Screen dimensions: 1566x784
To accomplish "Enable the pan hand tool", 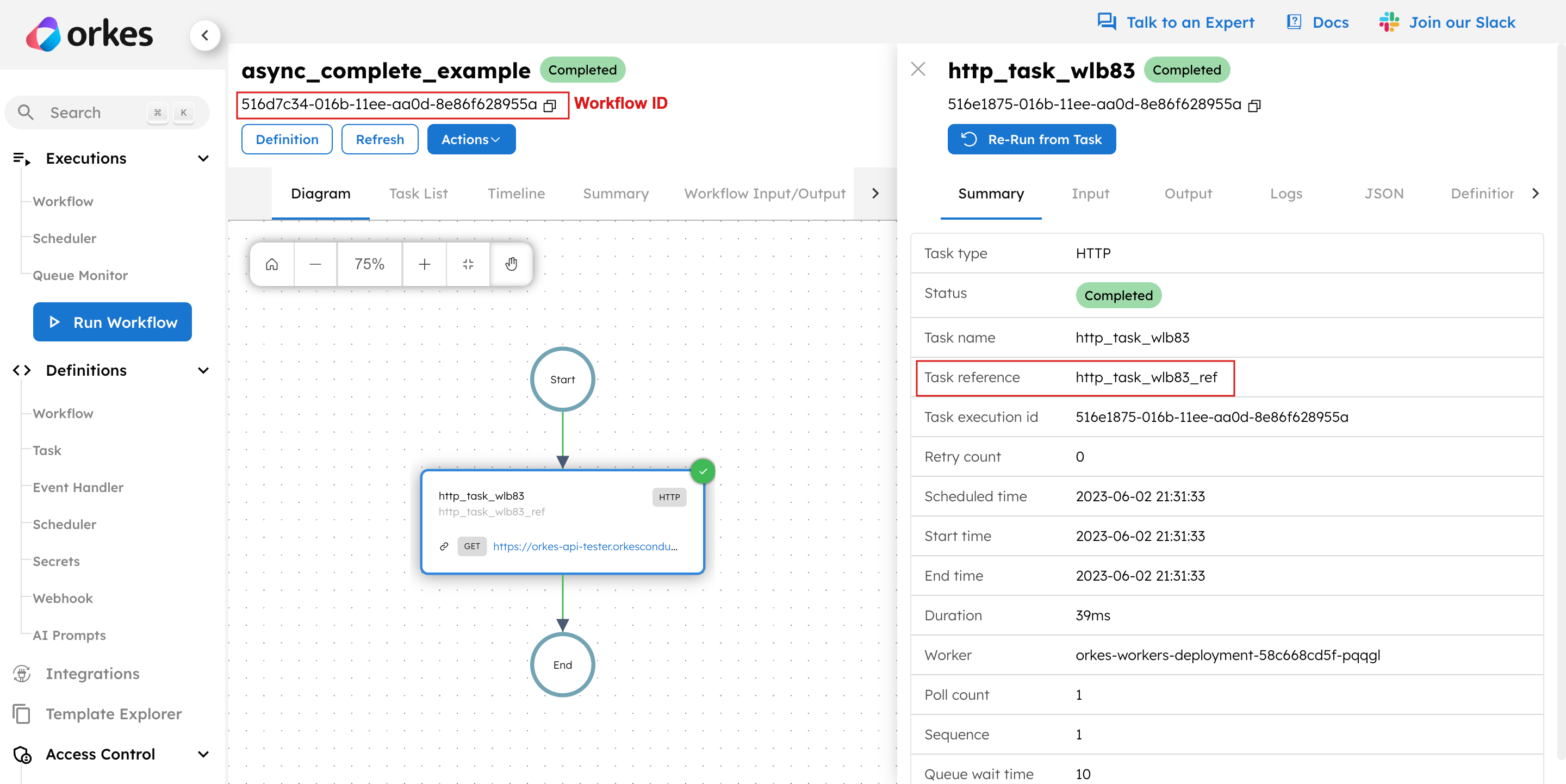I will click(511, 264).
